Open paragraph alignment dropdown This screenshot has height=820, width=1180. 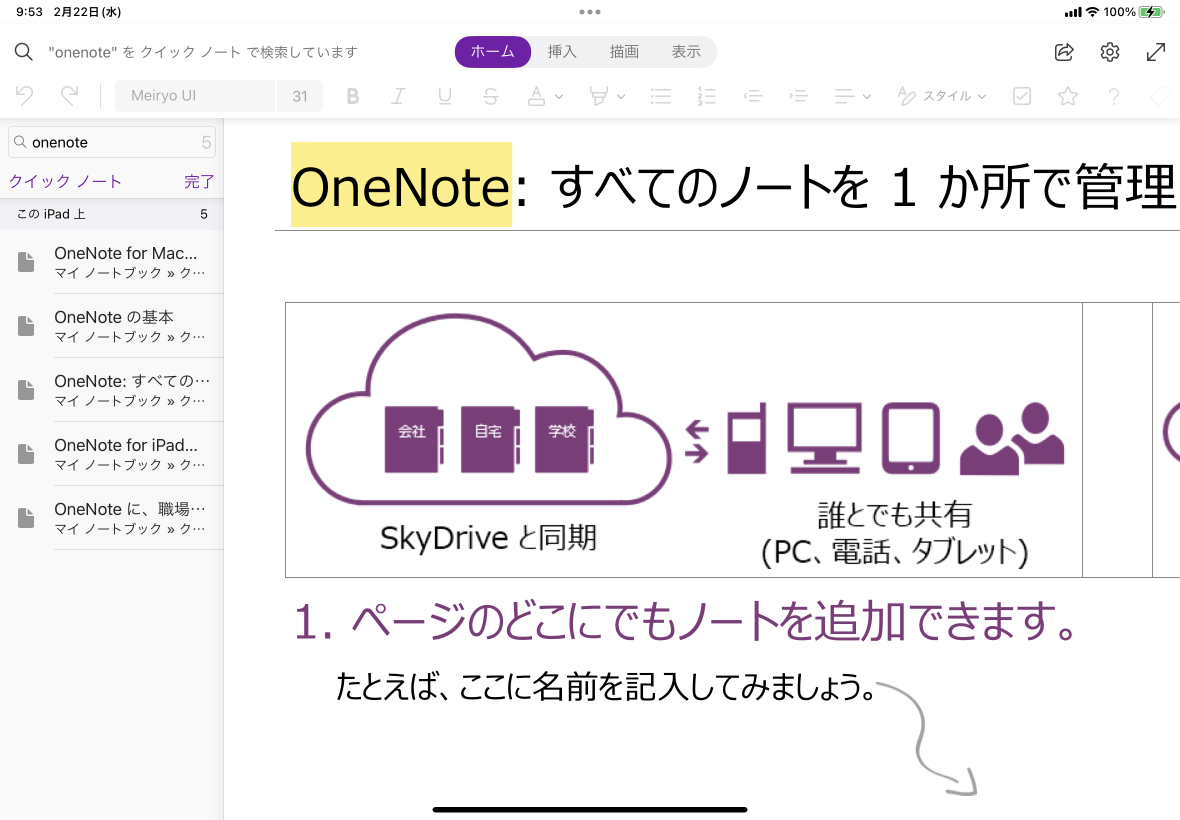tap(852, 96)
